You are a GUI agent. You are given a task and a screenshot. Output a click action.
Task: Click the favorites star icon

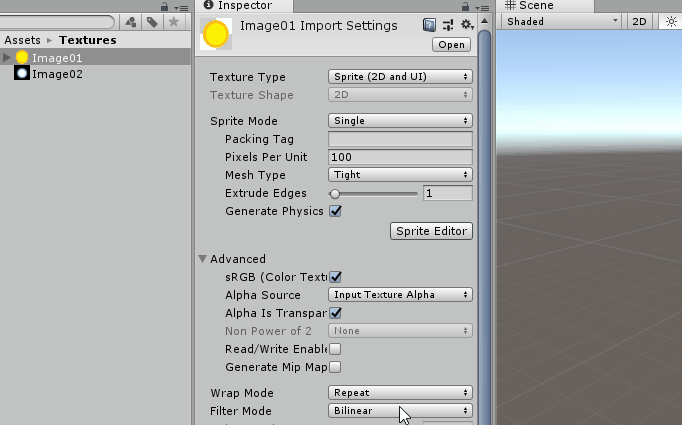pyautogui.click(x=174, y=22)
